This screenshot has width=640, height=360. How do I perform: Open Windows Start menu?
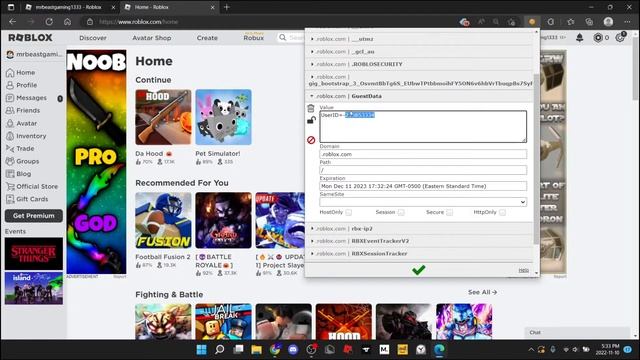(201, 349)
